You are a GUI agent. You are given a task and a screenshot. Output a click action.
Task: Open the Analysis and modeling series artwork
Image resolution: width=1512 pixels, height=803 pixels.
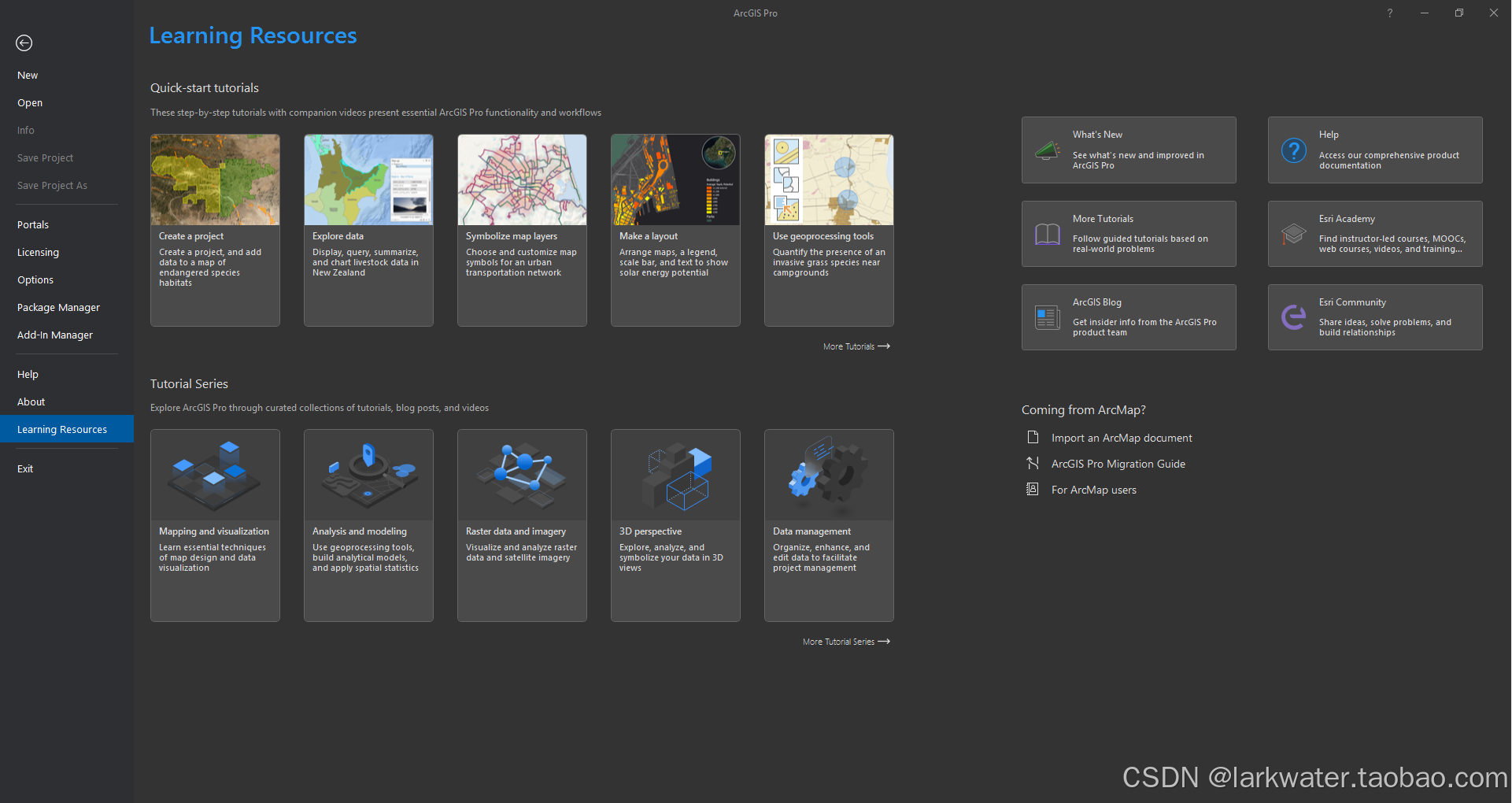click(368, 475)
